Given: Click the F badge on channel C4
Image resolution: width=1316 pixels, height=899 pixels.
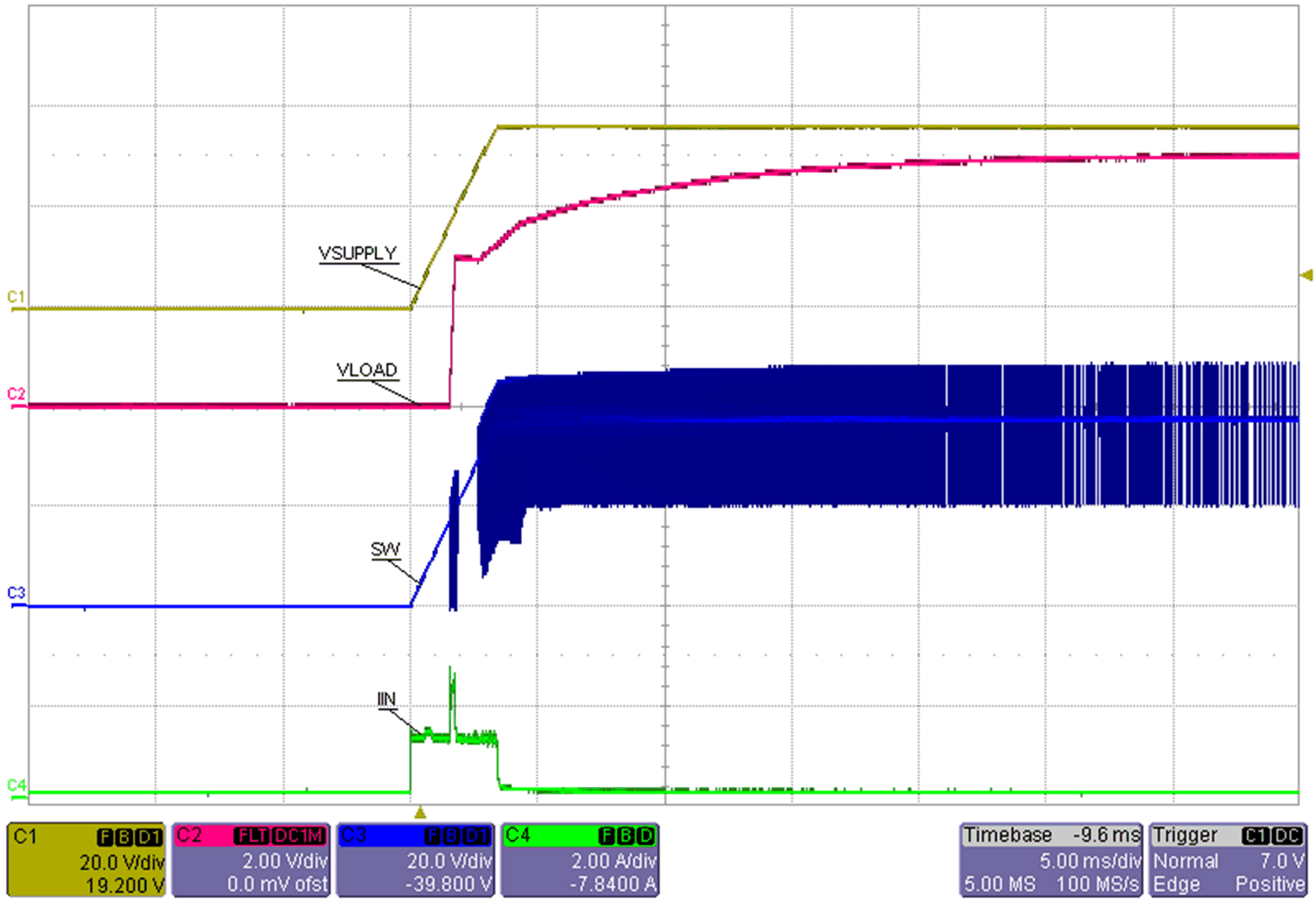Looking at the screenshot, I should 605,835.
